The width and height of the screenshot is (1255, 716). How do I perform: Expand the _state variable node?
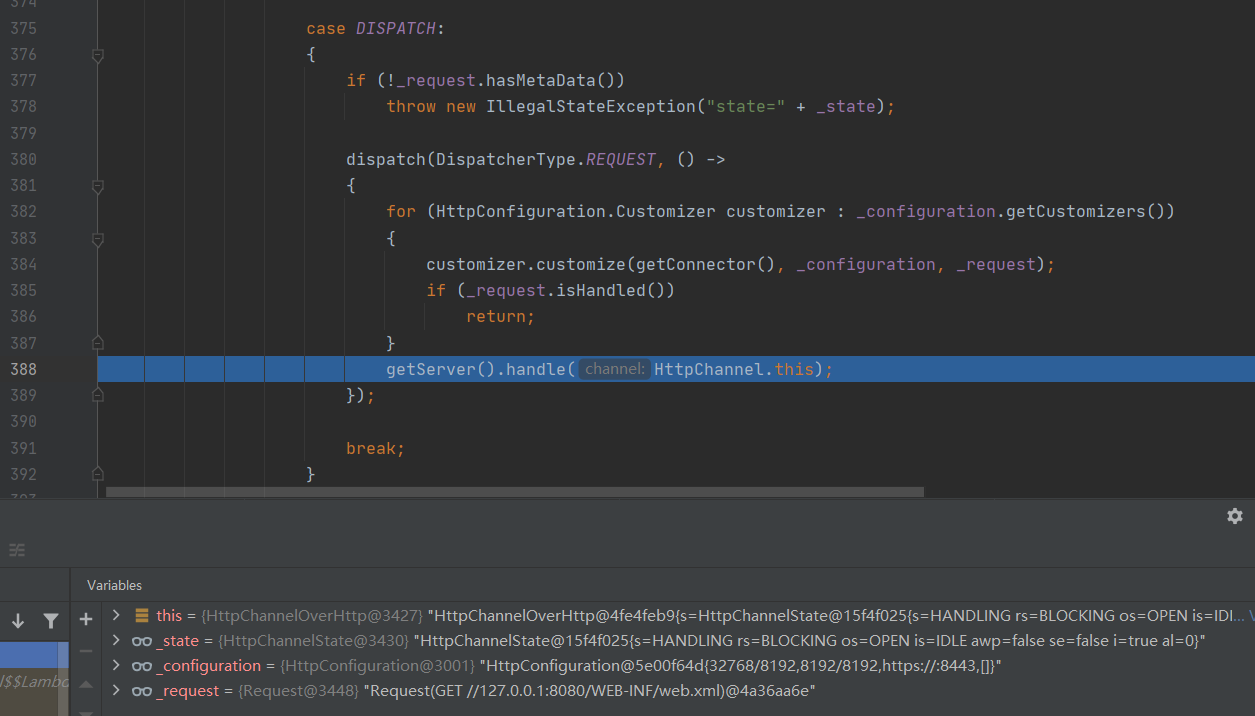click(116, 640)
